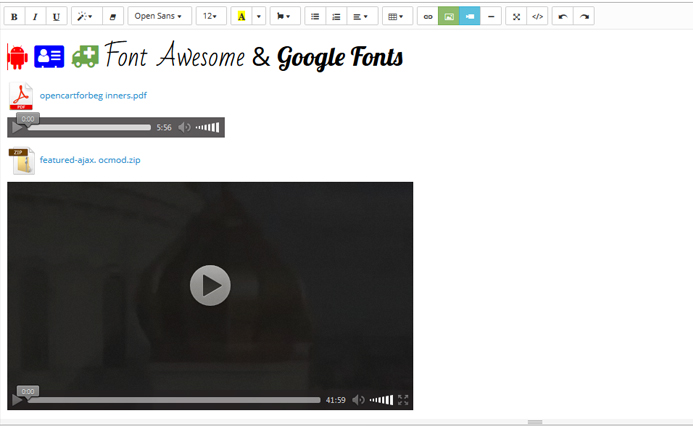Open the Open Sans font family dropdown
Viewport: 693px width, 428px height.
[x=160, y=16]
